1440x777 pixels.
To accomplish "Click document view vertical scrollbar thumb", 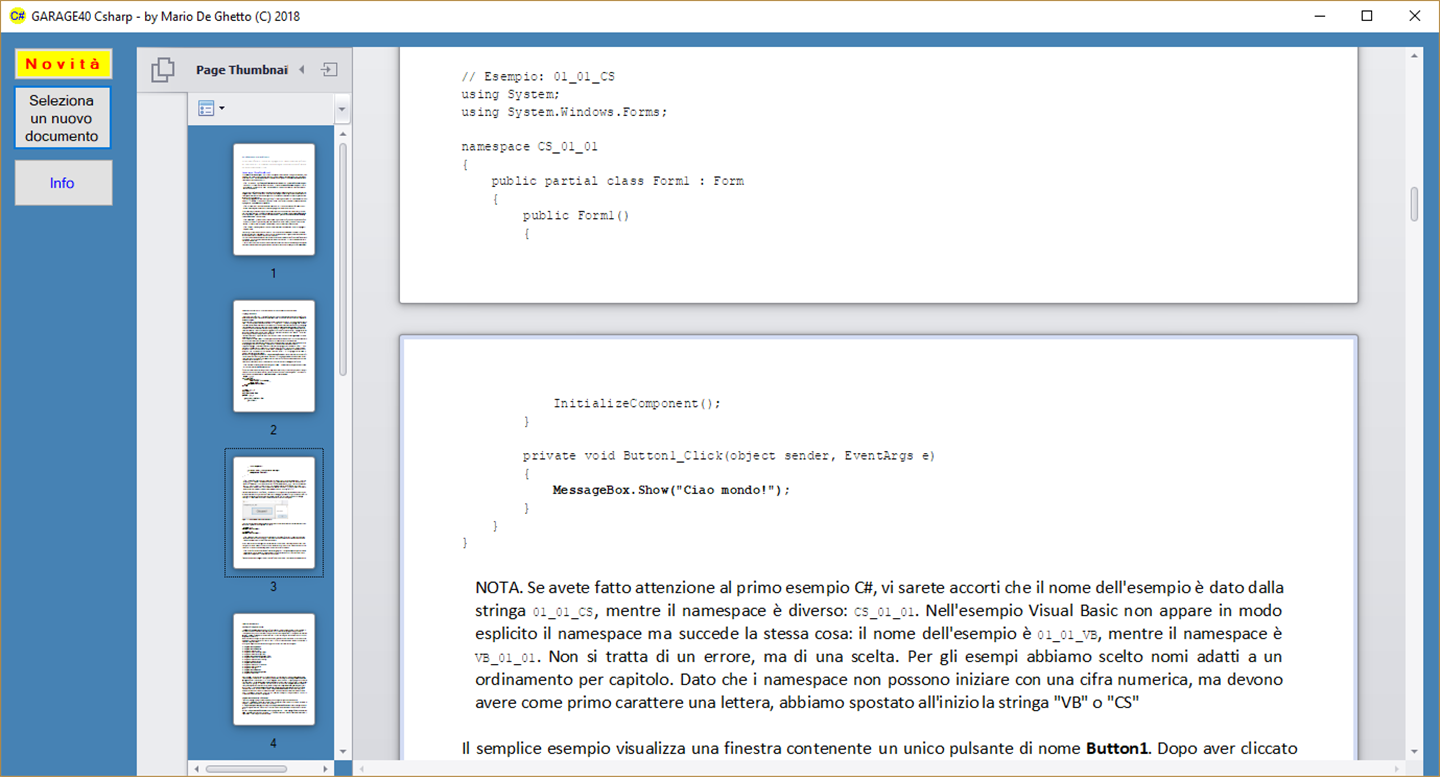I will tap(1414, 204).
